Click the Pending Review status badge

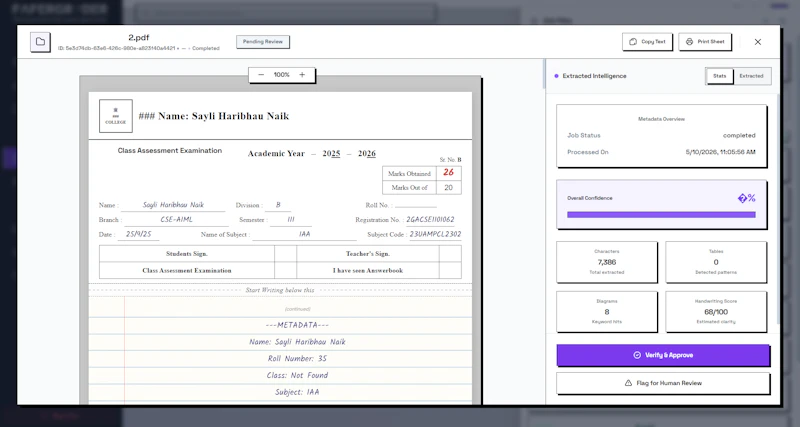pos(263,42)
